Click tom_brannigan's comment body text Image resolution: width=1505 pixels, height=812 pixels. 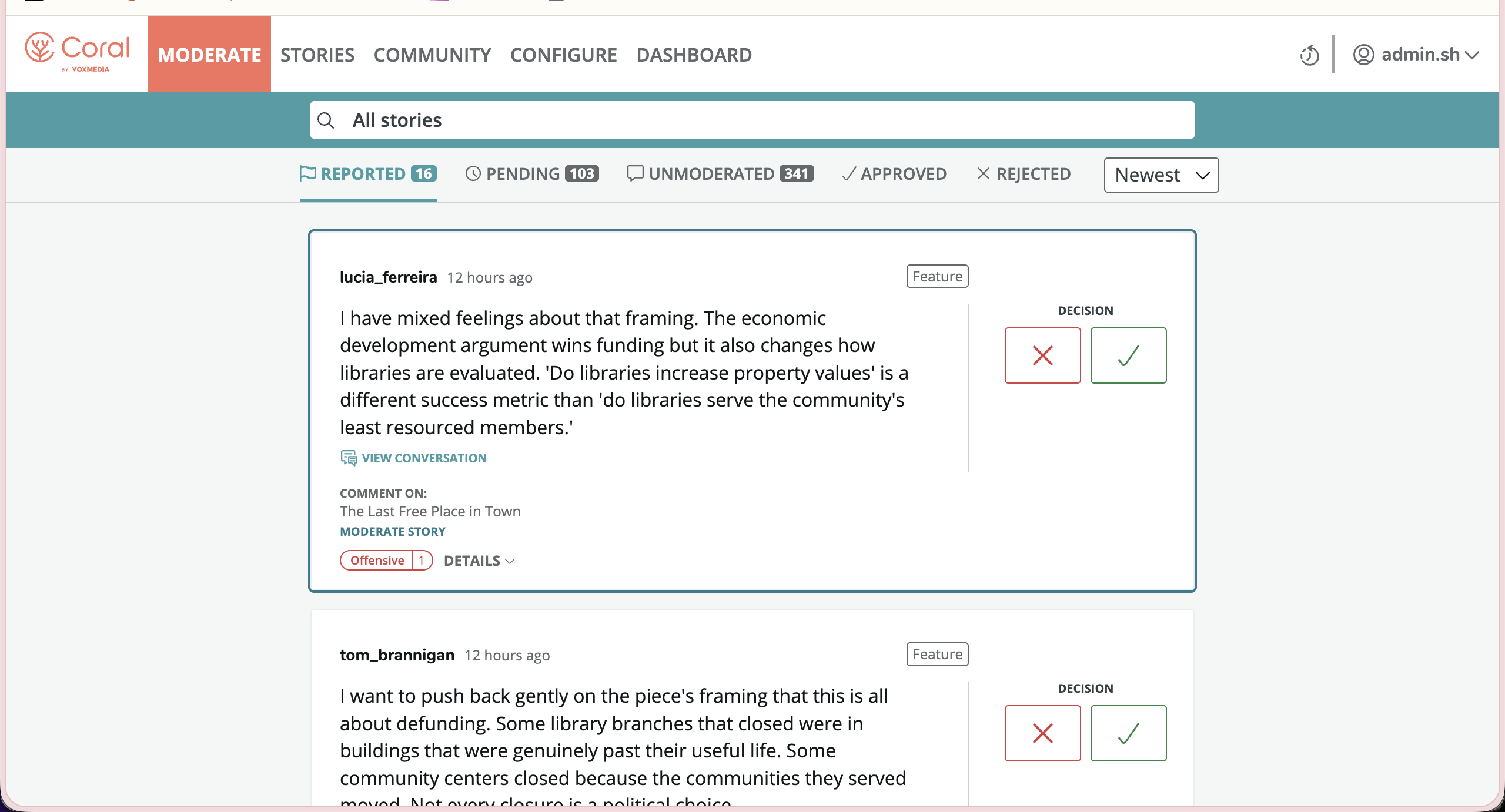[623, 746]
